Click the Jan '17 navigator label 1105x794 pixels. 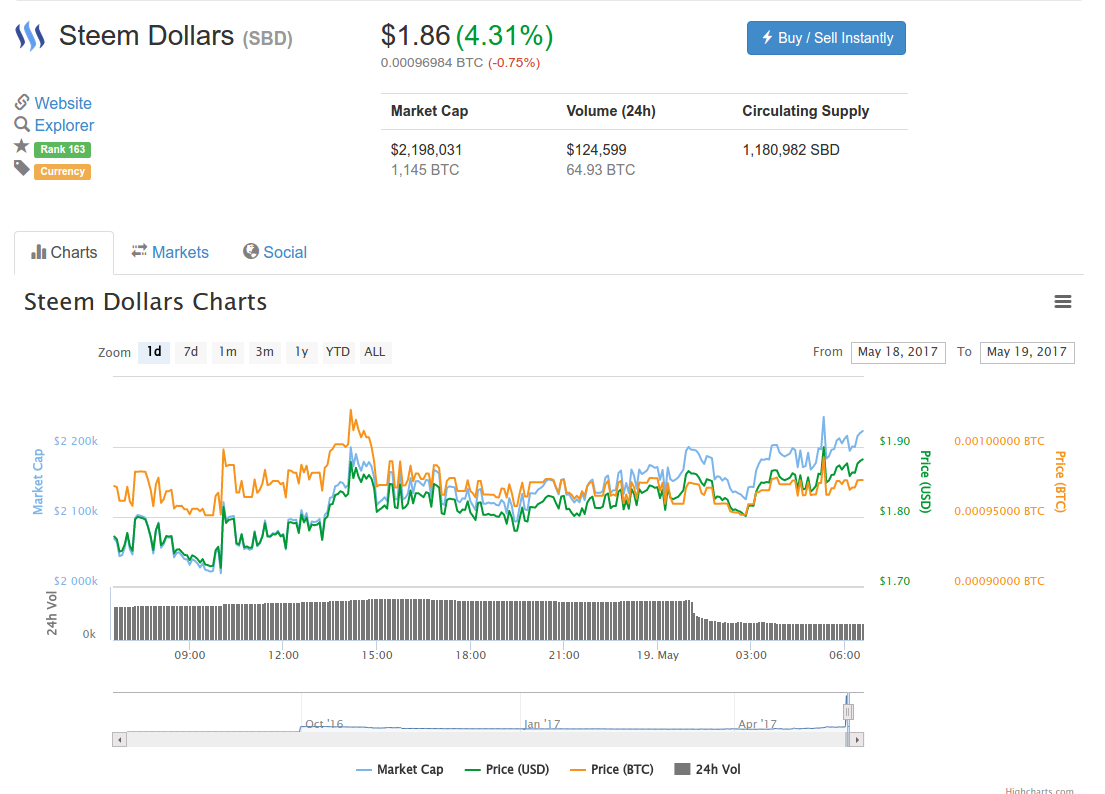542,724
